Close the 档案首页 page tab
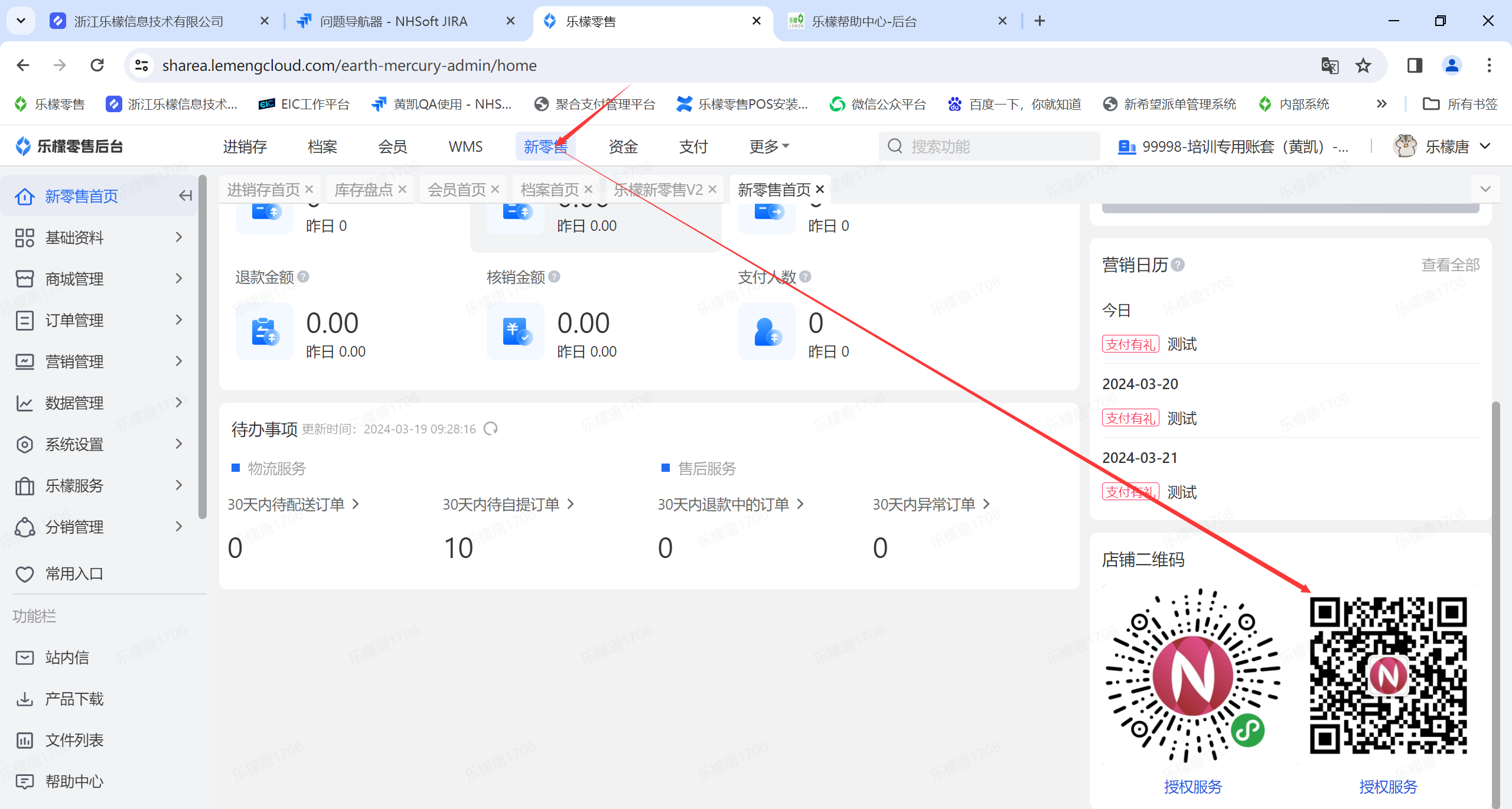The image size is (1512, 809). click(x=588, y=190)
